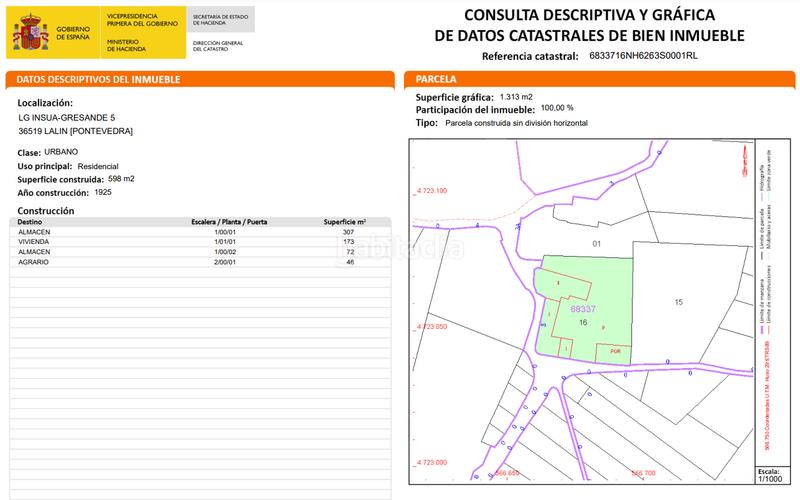
Task: Click the Escala 1/1000 scale box
Action: tap(767, 474)
